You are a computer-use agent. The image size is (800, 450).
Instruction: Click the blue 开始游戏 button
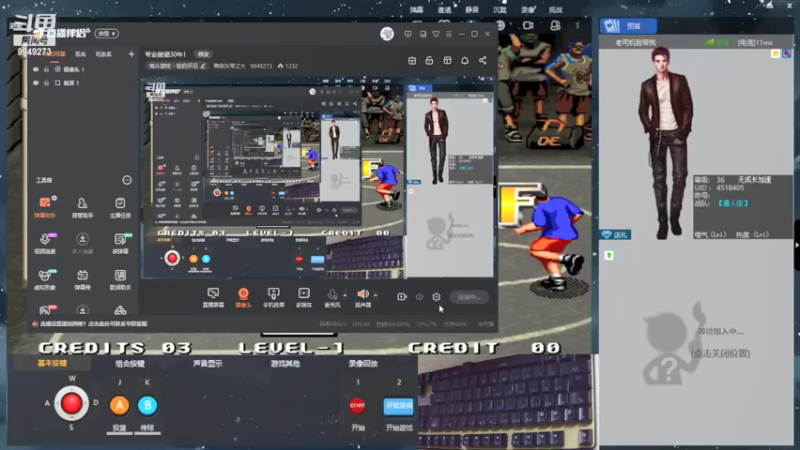[398, 406]
